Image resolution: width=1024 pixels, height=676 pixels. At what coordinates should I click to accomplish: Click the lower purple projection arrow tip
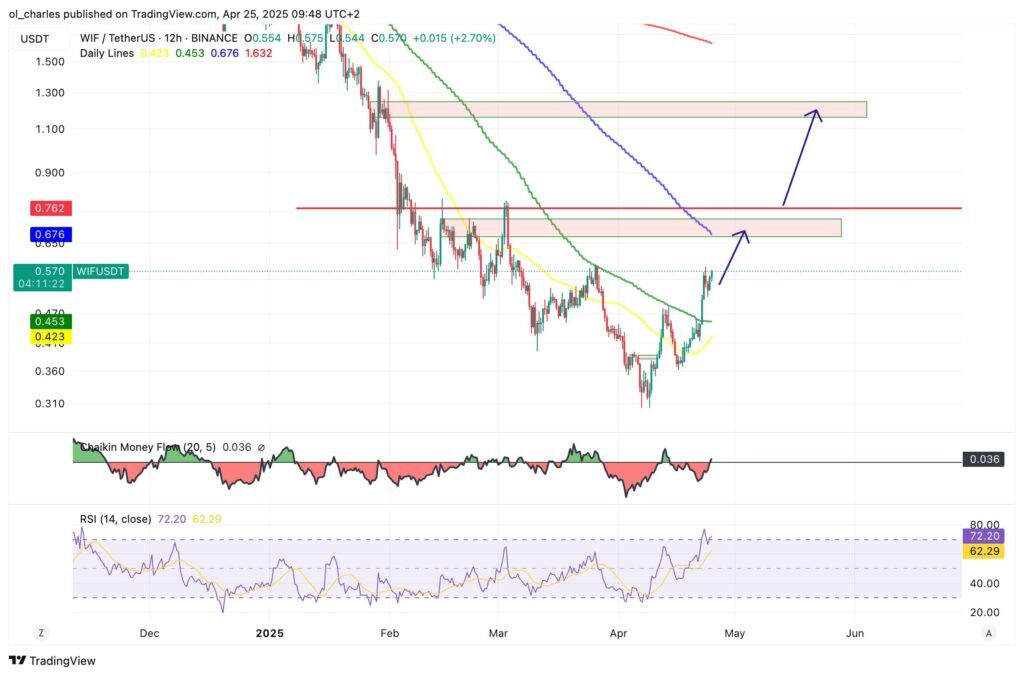[744, 232]
